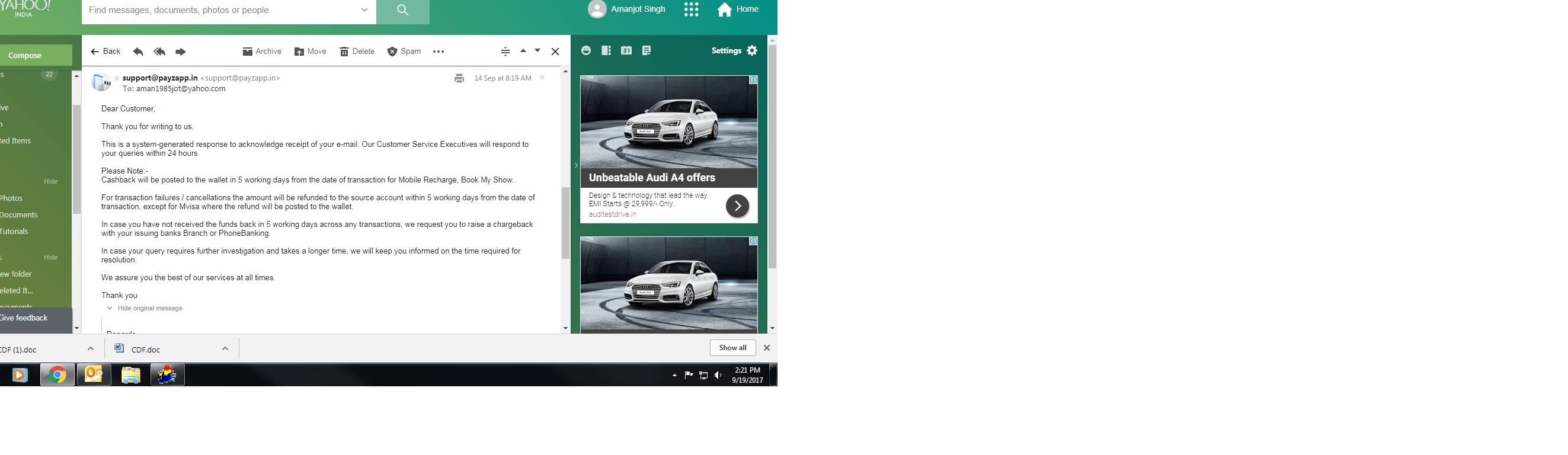Image resolution: width=1568 pixels, height=455 pixels.
Task: Click the Yahoo Mail search field
Action: point(219,10)
